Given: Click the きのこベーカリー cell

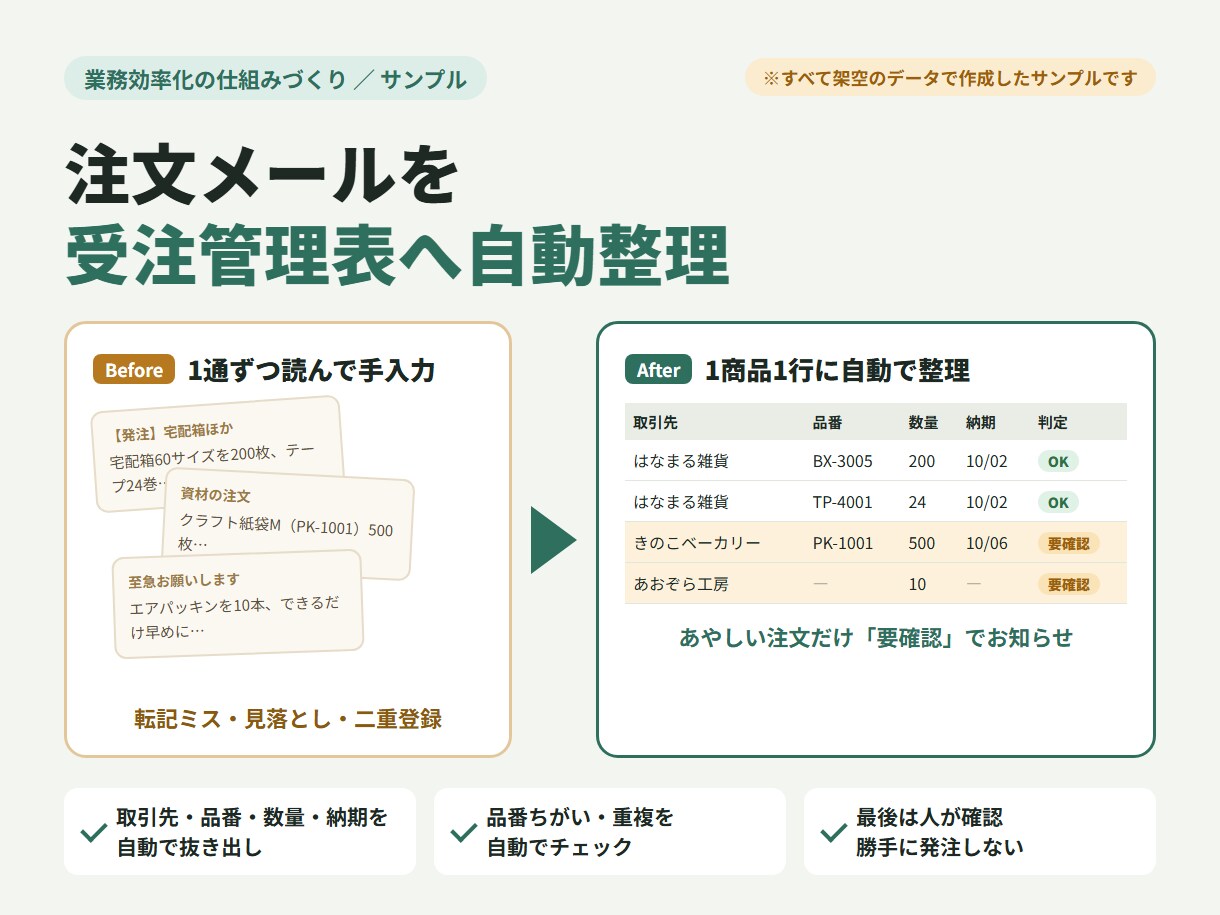Looking at the screenshot, I should click(x=697, y=543).
